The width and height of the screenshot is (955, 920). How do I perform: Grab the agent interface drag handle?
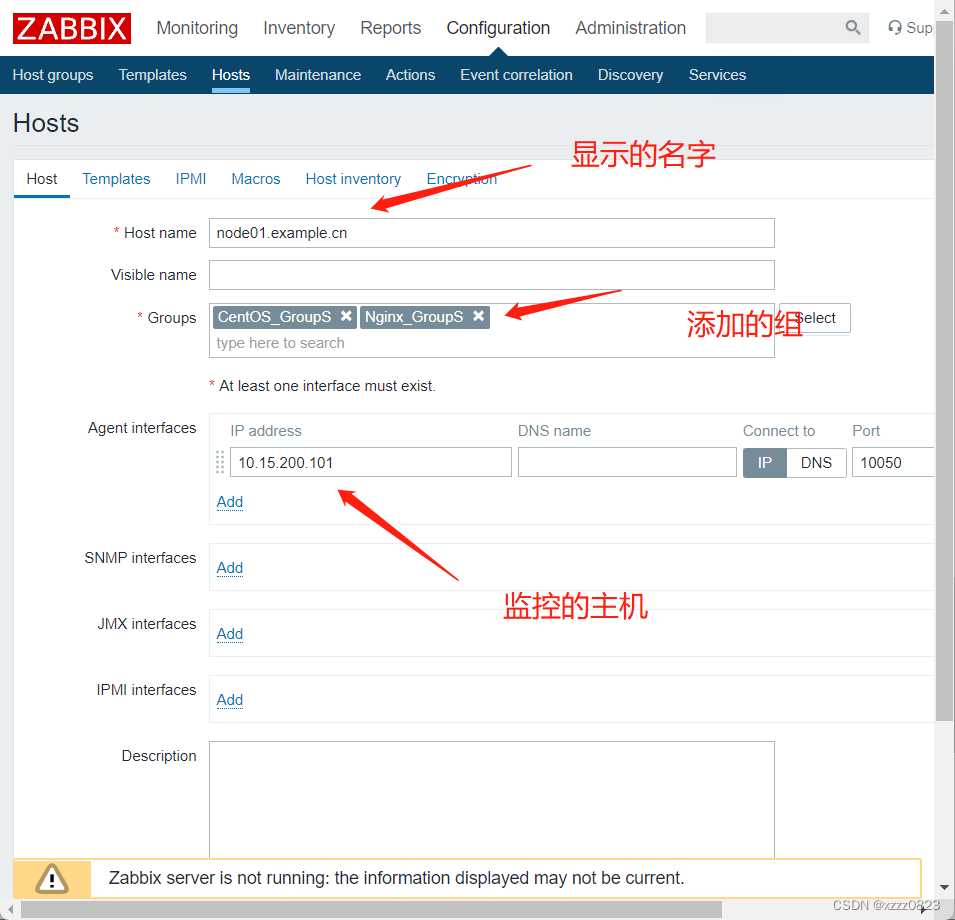220,462
